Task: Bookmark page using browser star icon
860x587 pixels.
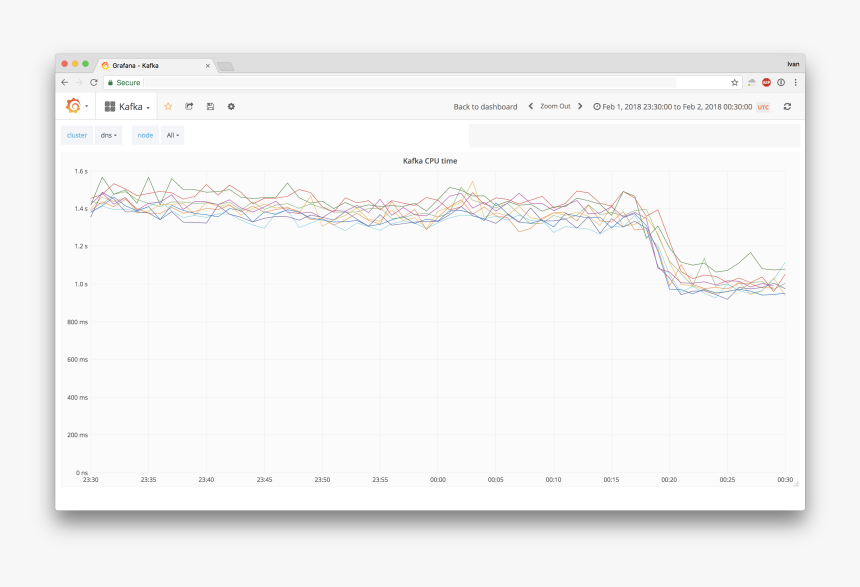Action: [734, 82]
